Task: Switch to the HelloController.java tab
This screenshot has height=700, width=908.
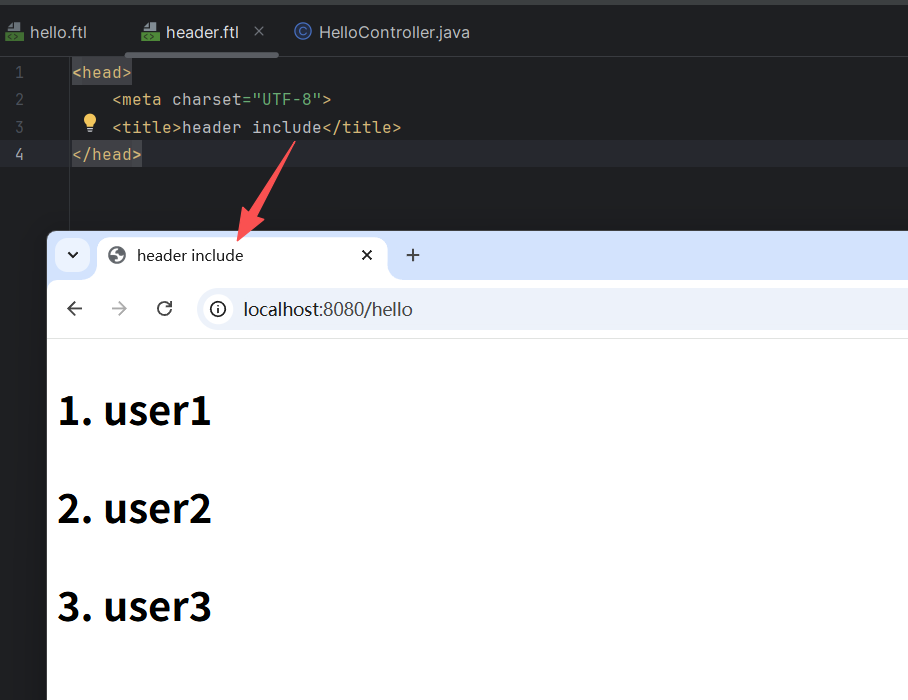Action: coord(382,32)
